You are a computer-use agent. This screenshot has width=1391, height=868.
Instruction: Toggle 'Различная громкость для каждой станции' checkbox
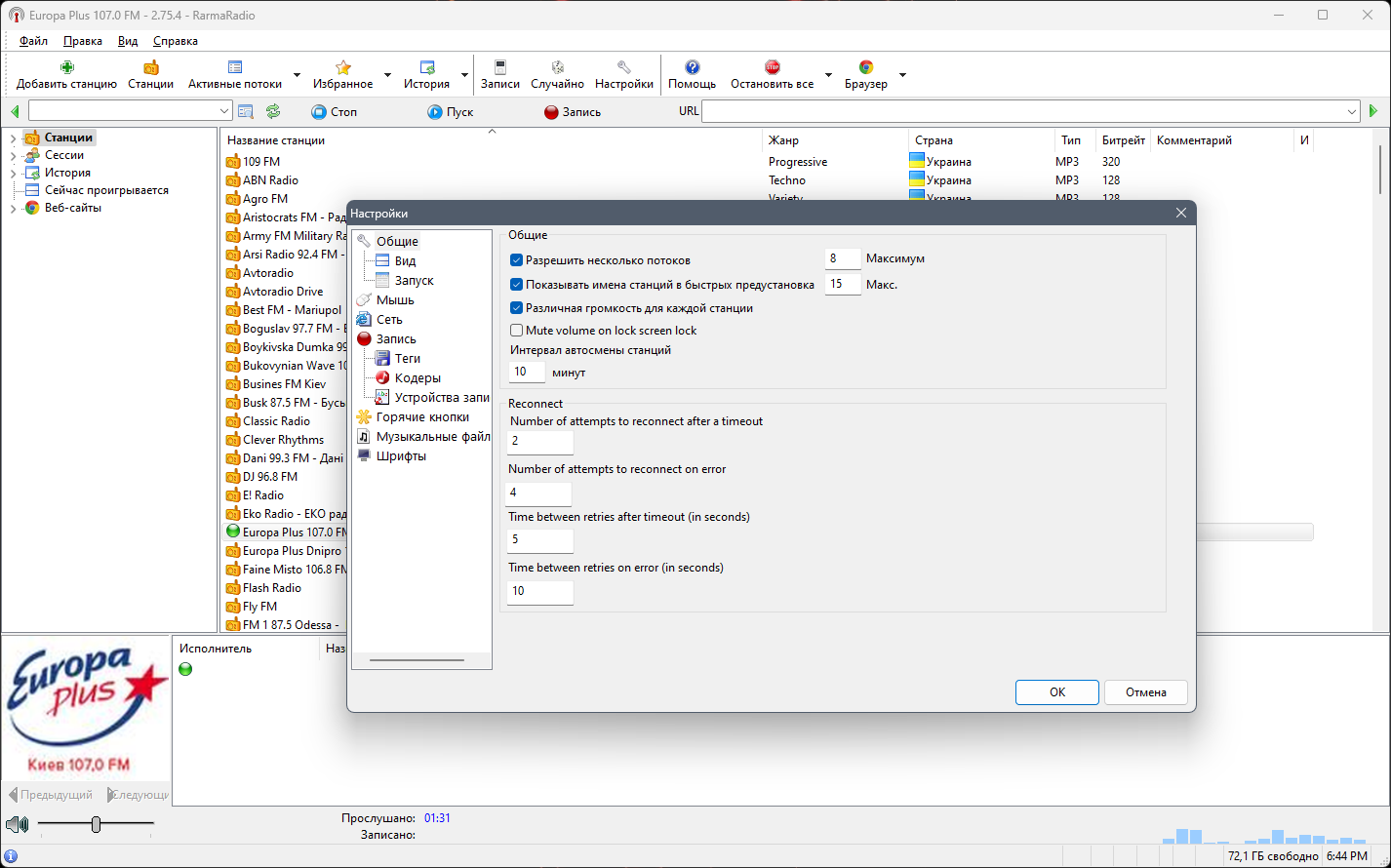click(517, 308)
